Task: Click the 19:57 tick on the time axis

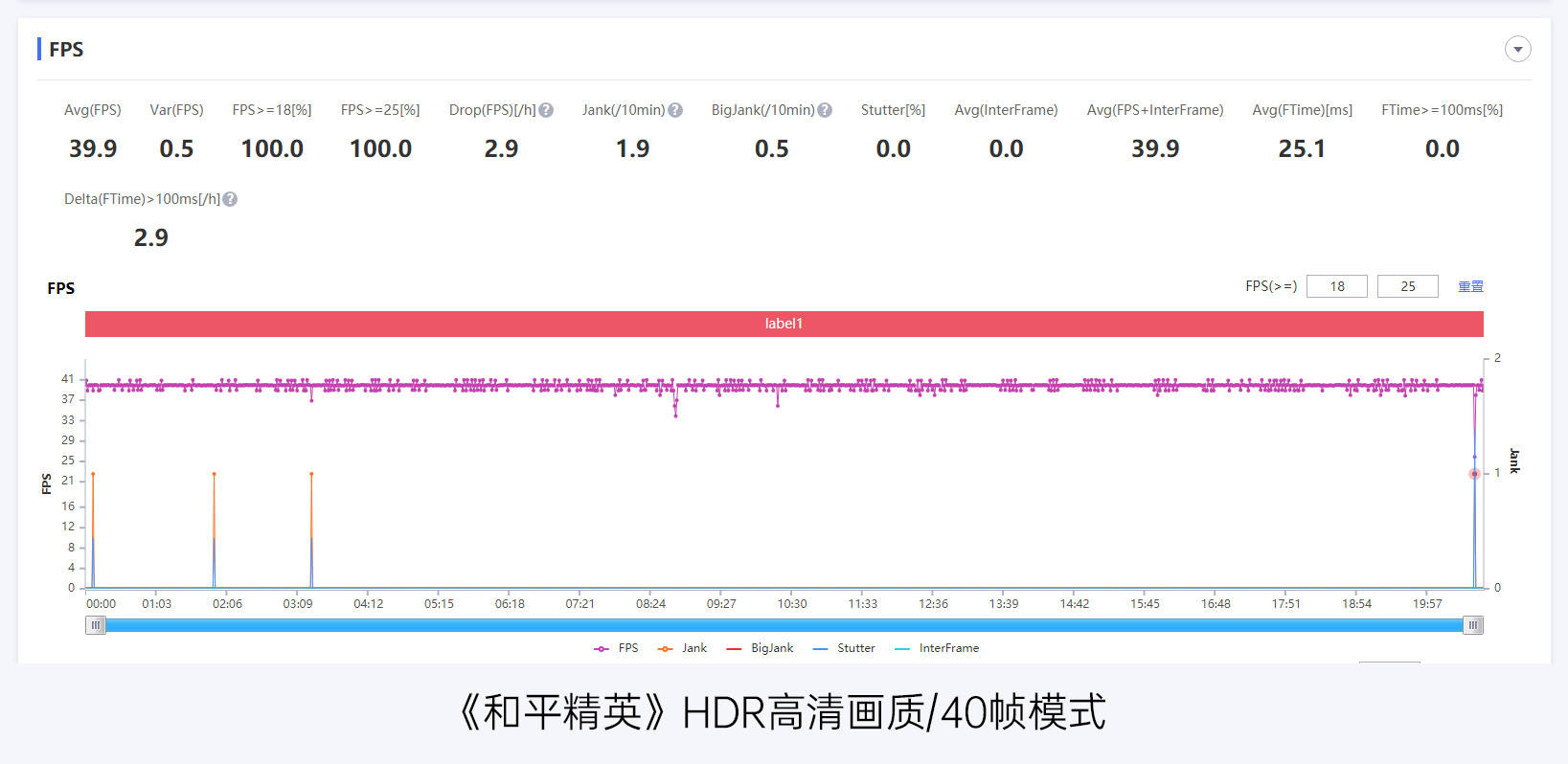Action: 1427,604
